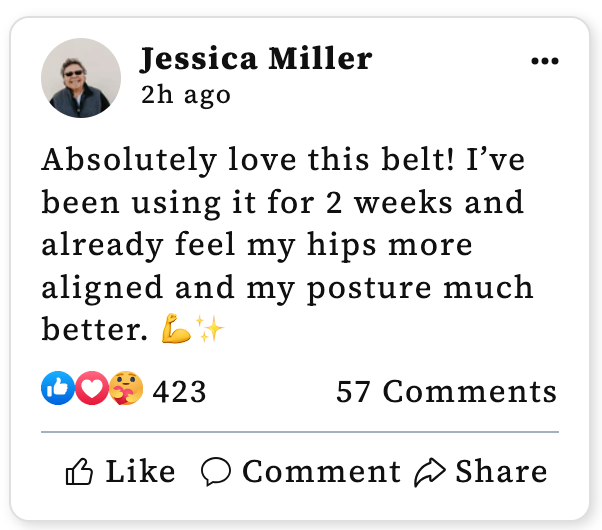
Task: Open the 57 Comments link
Action: pos(446,391)
